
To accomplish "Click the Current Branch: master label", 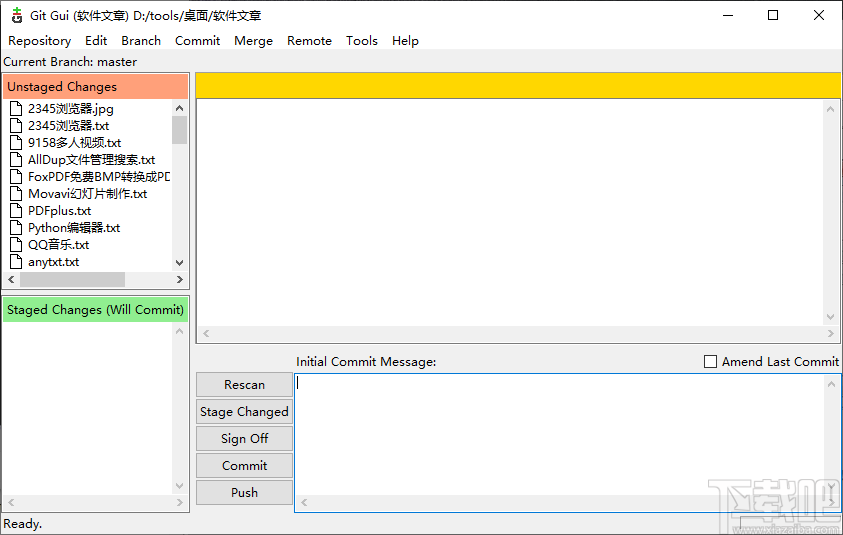I will (70, 62).
